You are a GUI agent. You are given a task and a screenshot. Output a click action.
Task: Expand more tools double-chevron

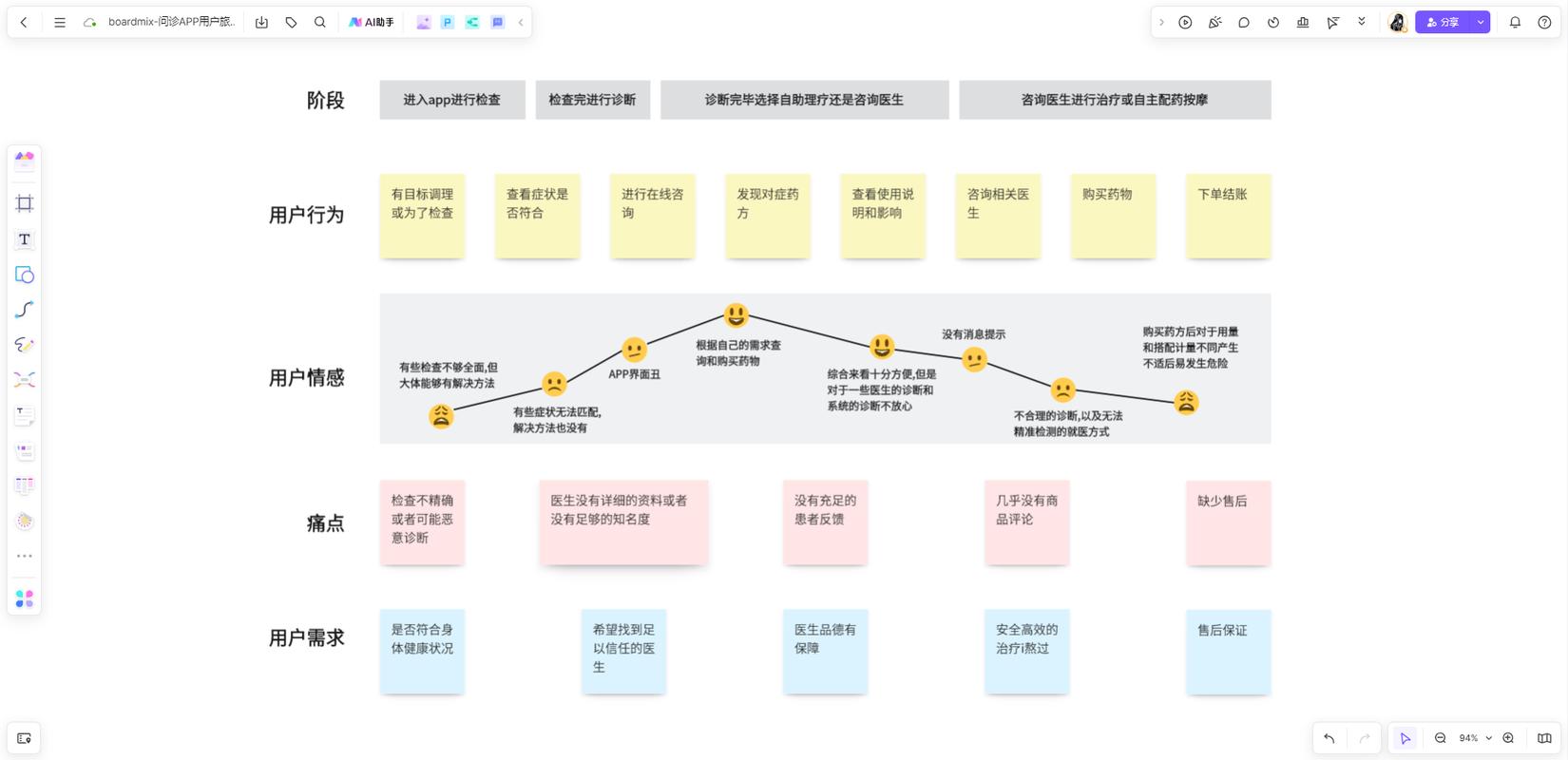pyautogui.click(x=1362, y=21)
